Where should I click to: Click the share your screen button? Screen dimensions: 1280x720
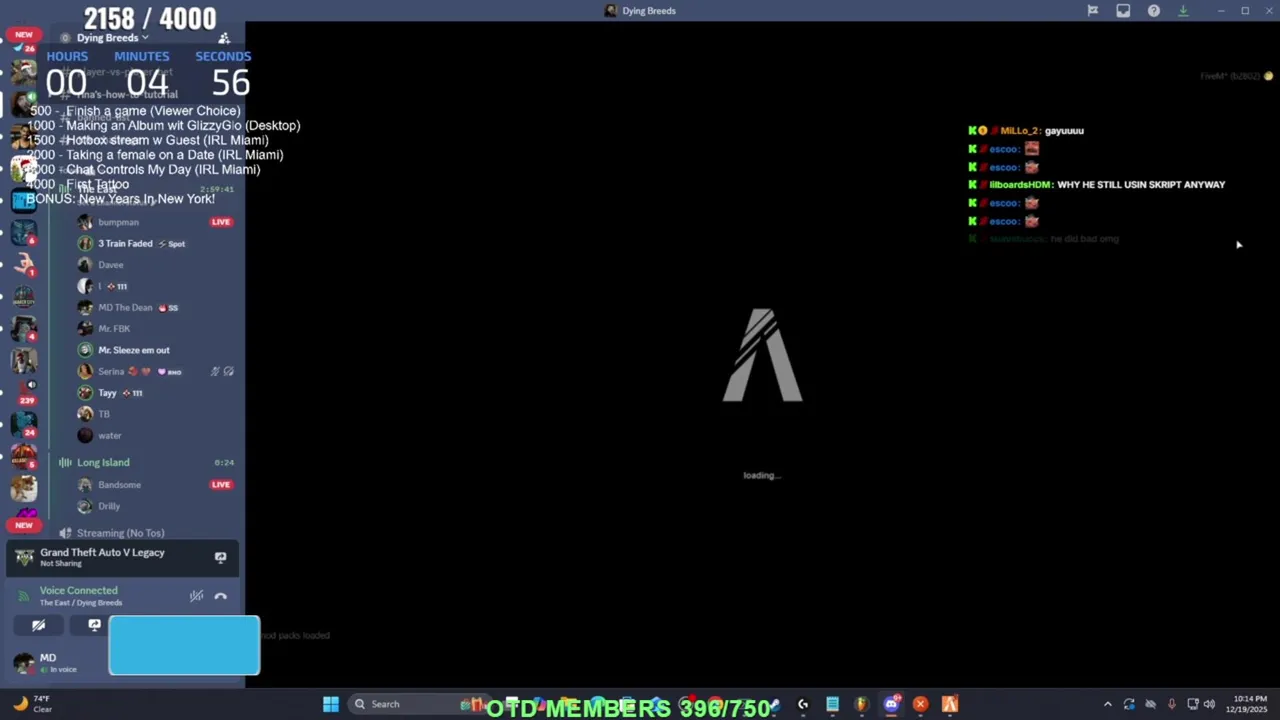pyautogui.click(x=94, y=625)
